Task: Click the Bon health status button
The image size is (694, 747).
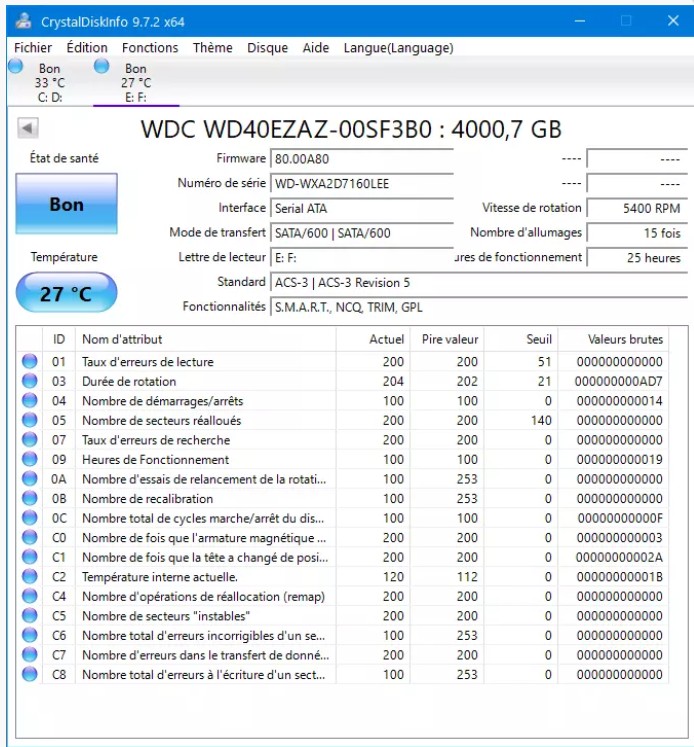Action: click(66, 204)
